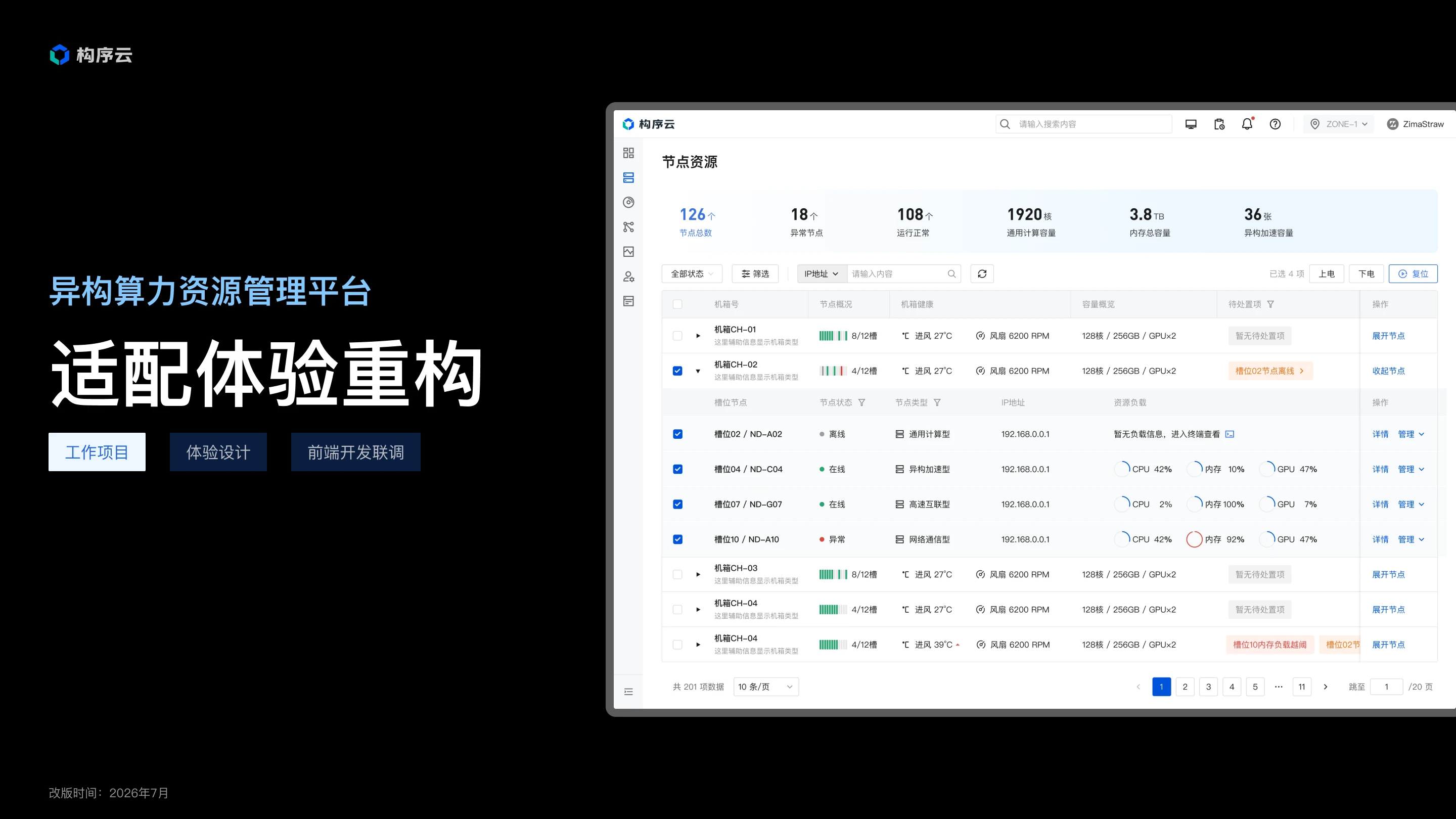Image resolution: width=1456 pixels, height=819 pixels.
Task: Check the 机箱CH-01 row checkbox
Action: click(x=677, y=336)
